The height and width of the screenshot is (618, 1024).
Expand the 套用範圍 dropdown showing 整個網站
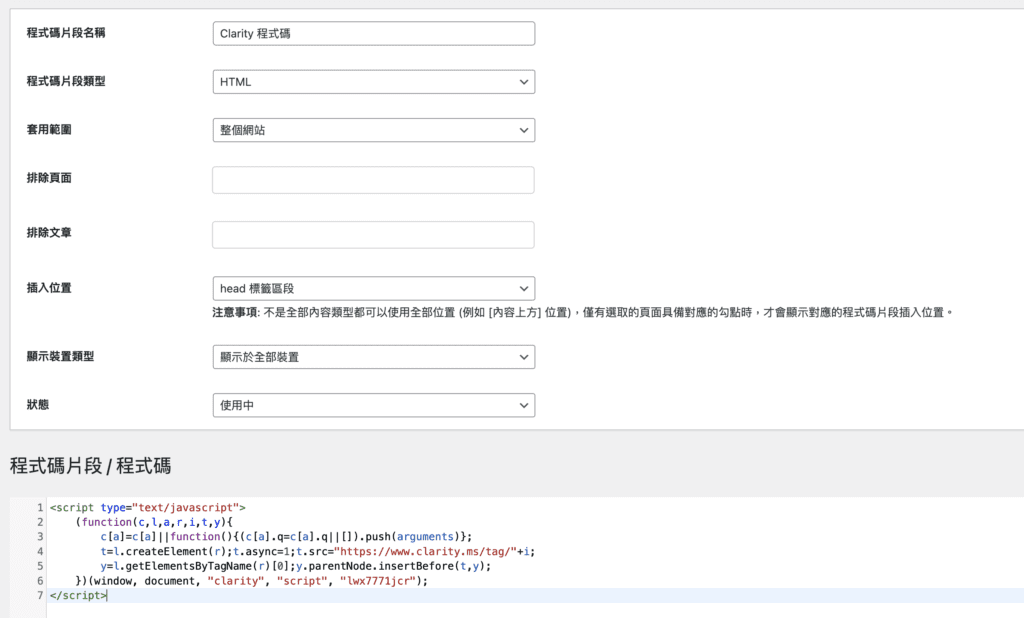373,130
